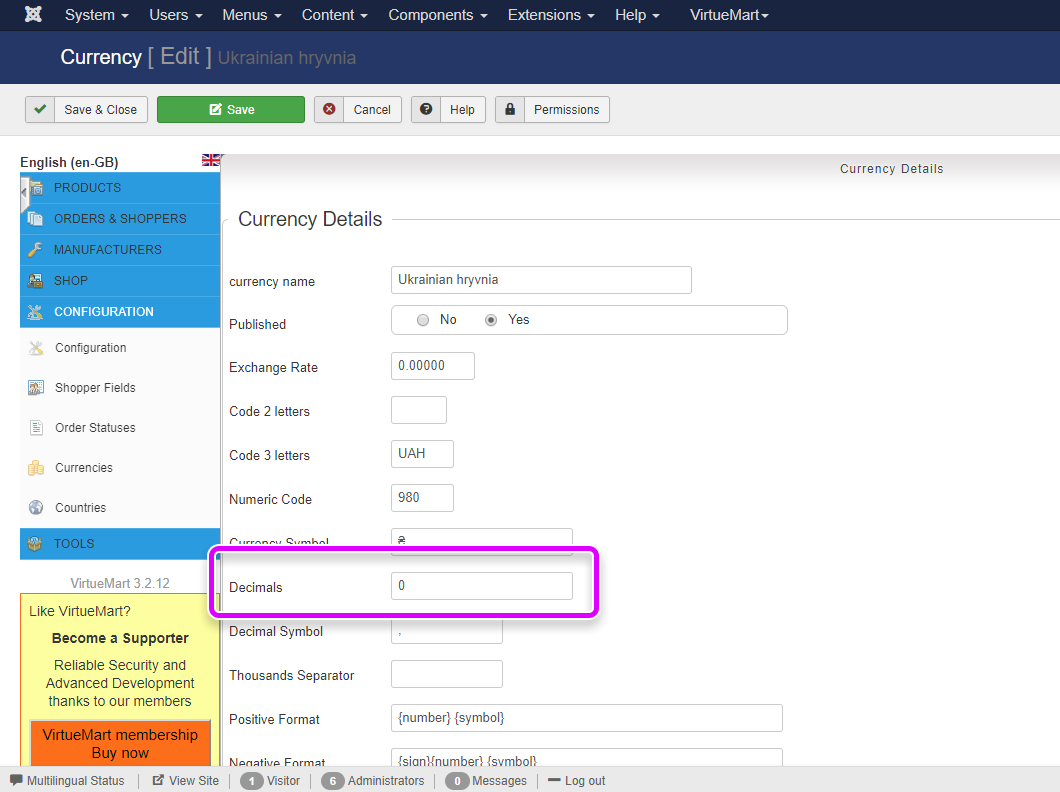Click into the Numeric Code field
This screenshot has width=1060, height=792.
[423, 498]
